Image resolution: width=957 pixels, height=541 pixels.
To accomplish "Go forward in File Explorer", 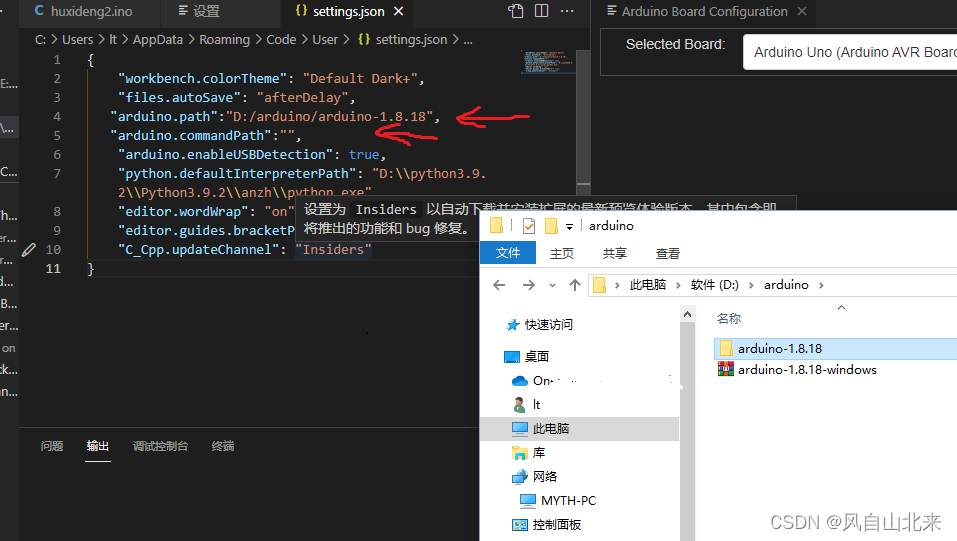I will tap(529, 285).
